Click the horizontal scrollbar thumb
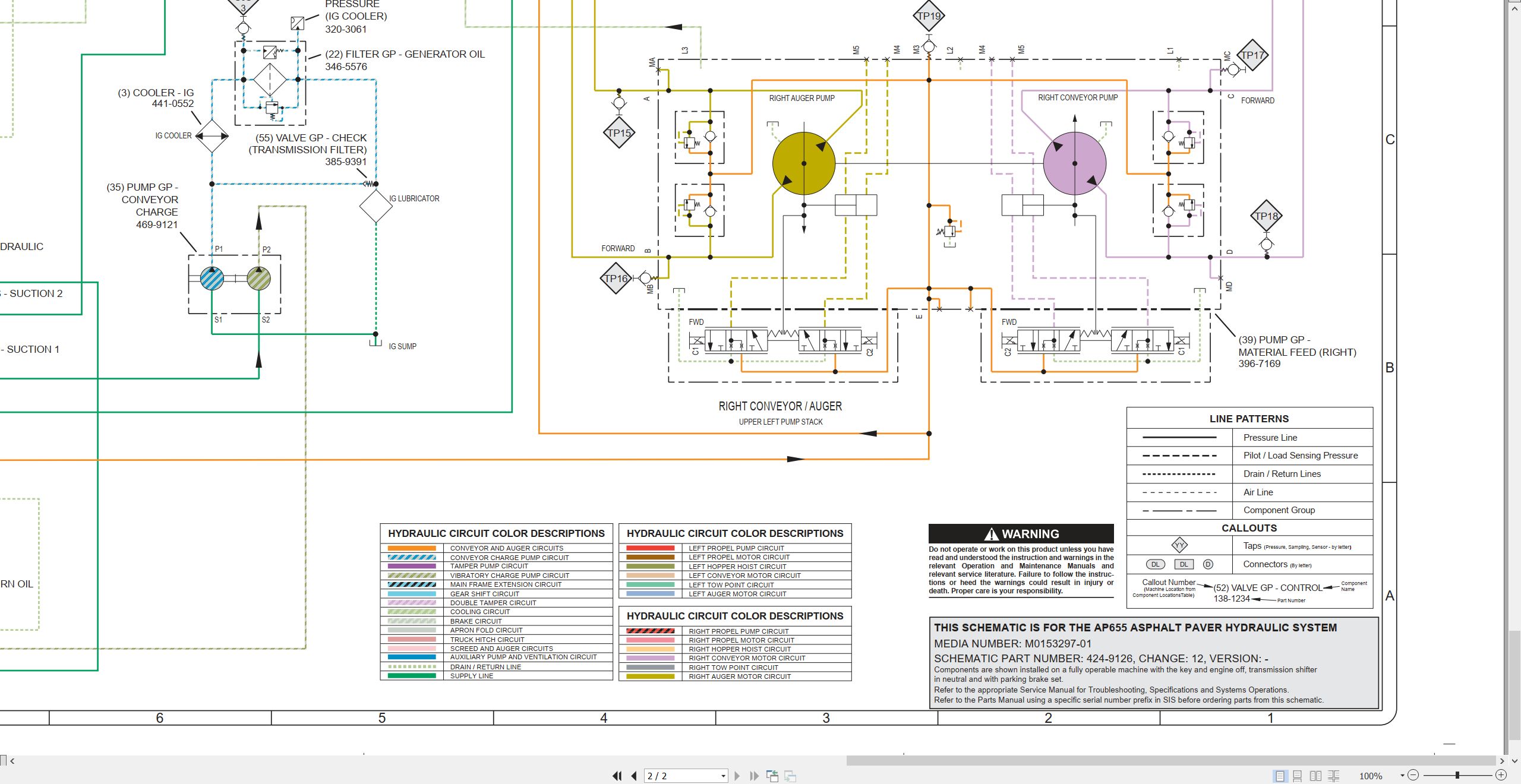1521x784 pixels. coord(1170,761)
